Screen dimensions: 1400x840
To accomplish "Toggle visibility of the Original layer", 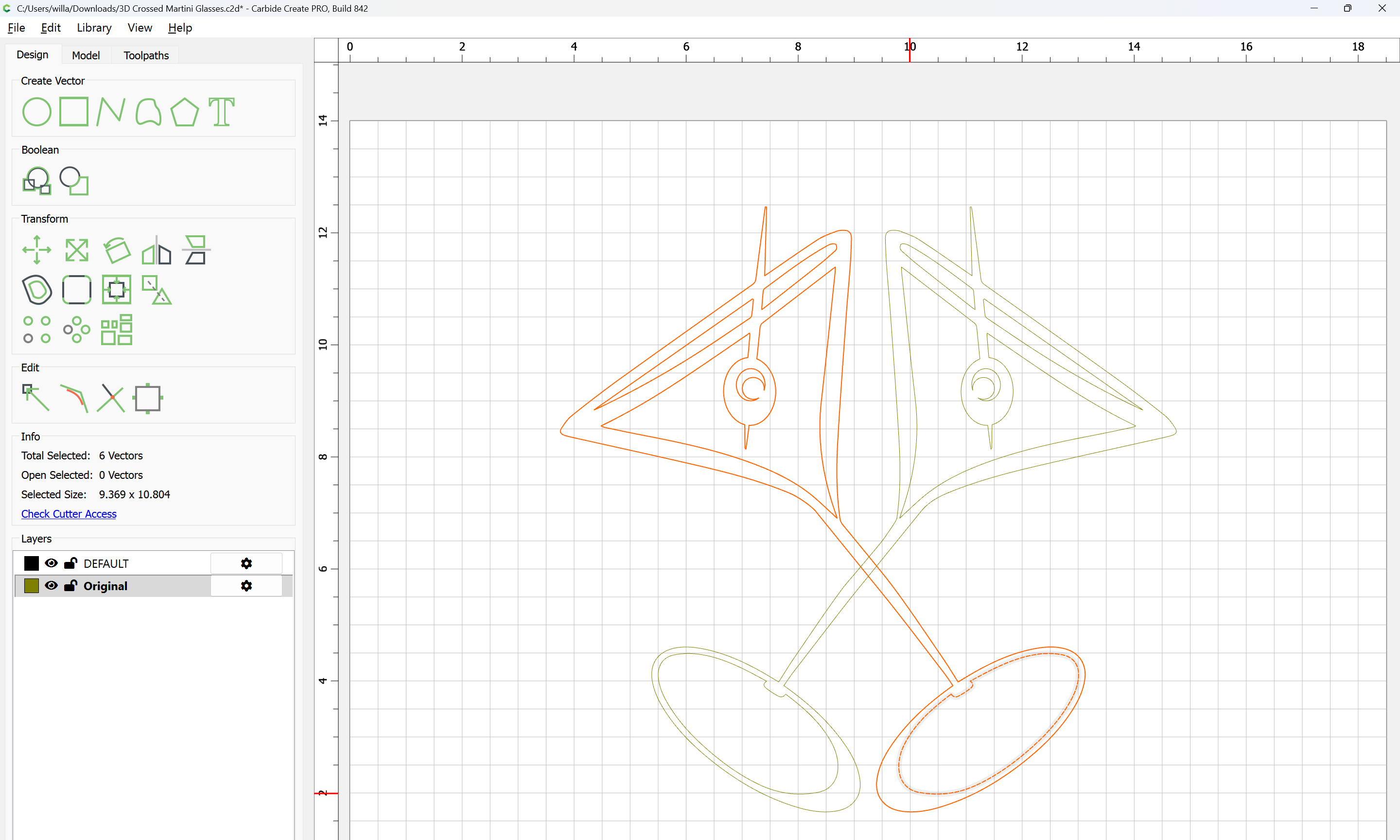I will click(51, 586).
